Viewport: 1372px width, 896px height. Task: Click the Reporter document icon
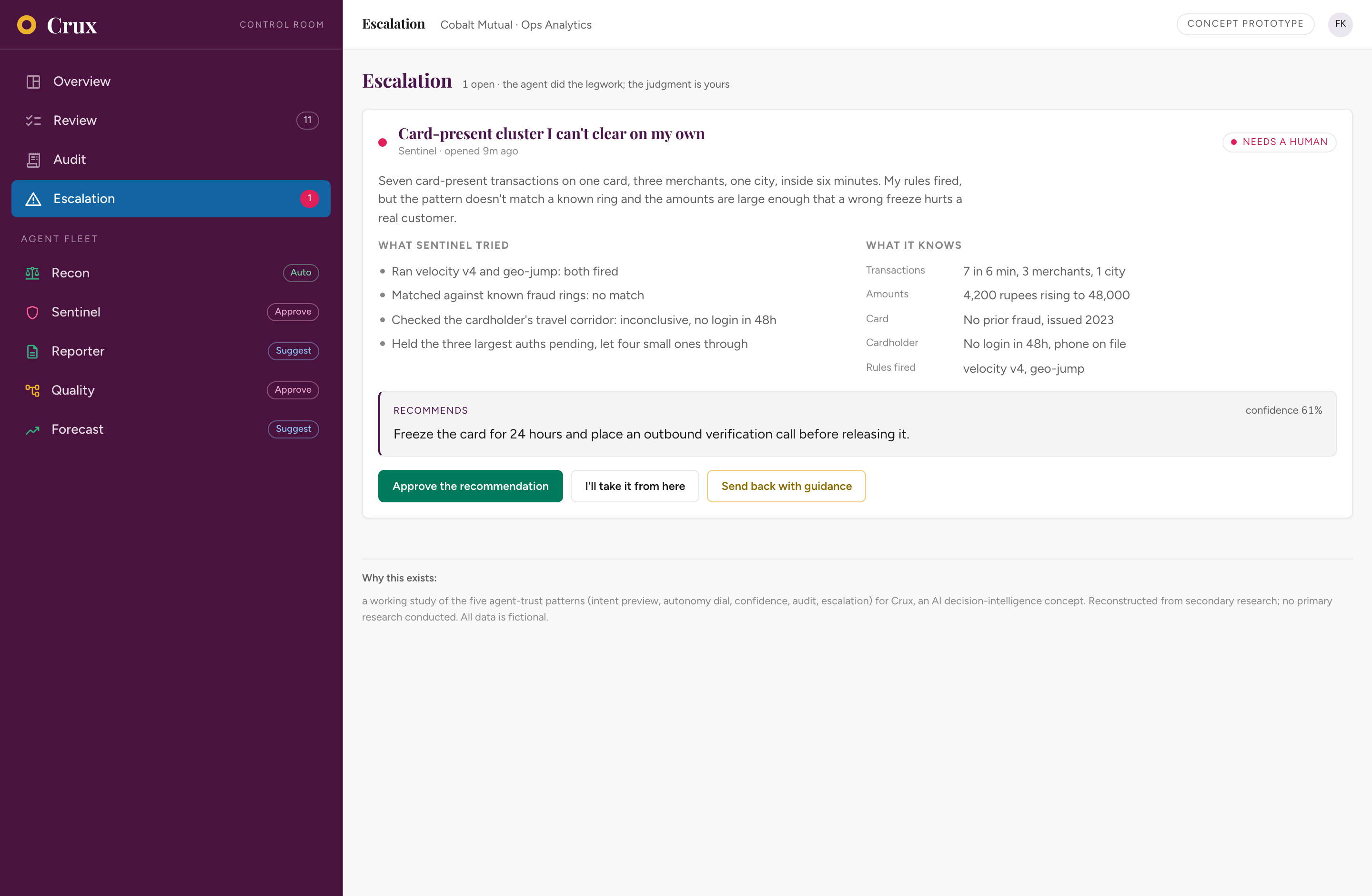(32, 351)
